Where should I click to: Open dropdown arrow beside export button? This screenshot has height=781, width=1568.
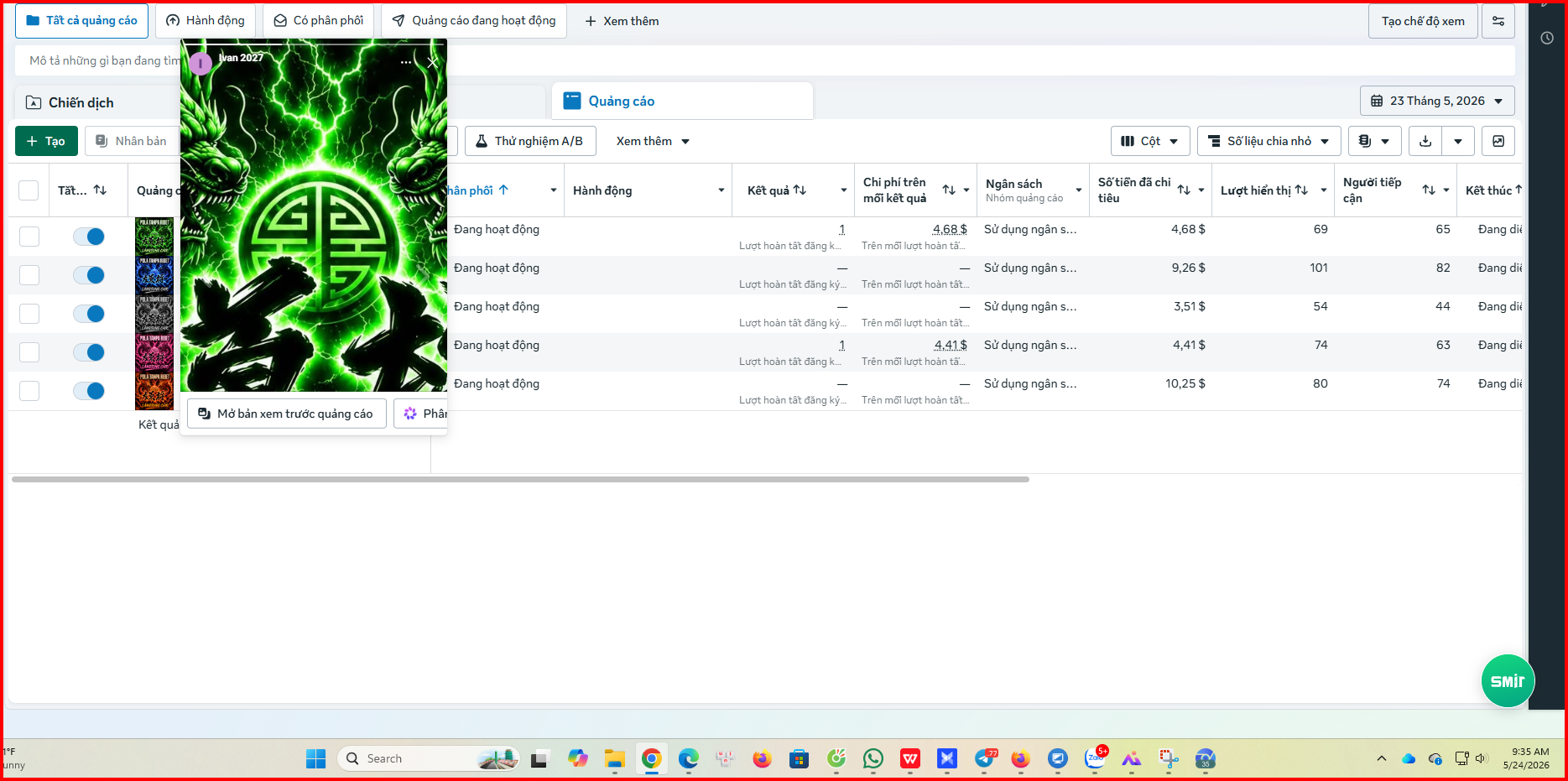point(1458,141)
